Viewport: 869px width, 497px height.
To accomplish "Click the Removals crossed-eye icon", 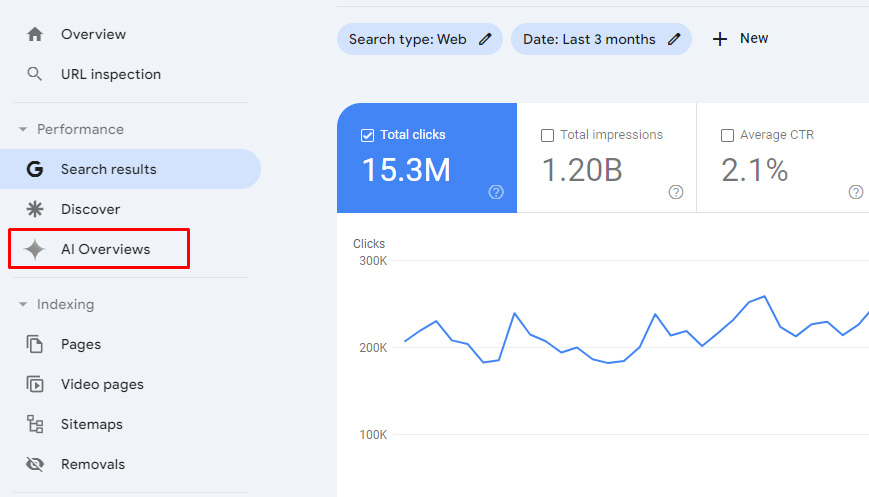I will 35,464.
